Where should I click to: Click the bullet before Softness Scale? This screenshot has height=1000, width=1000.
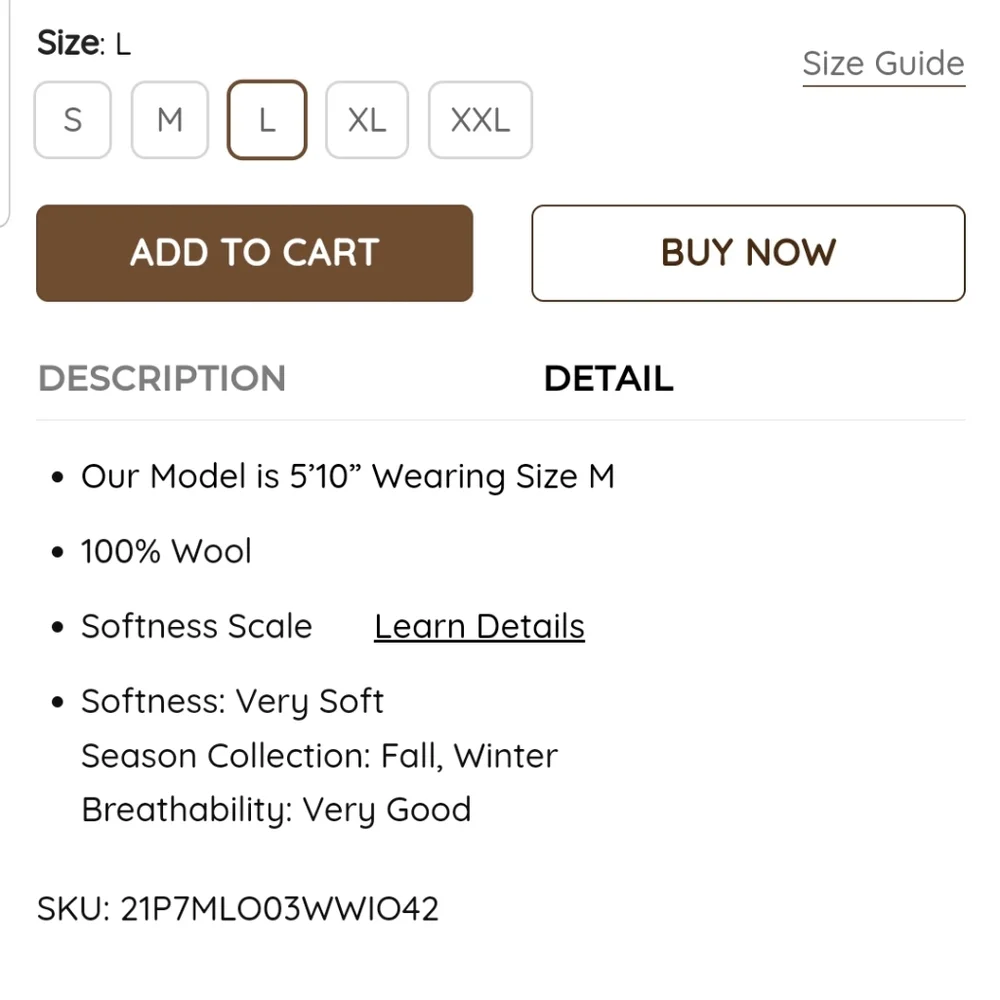(58, 628)
